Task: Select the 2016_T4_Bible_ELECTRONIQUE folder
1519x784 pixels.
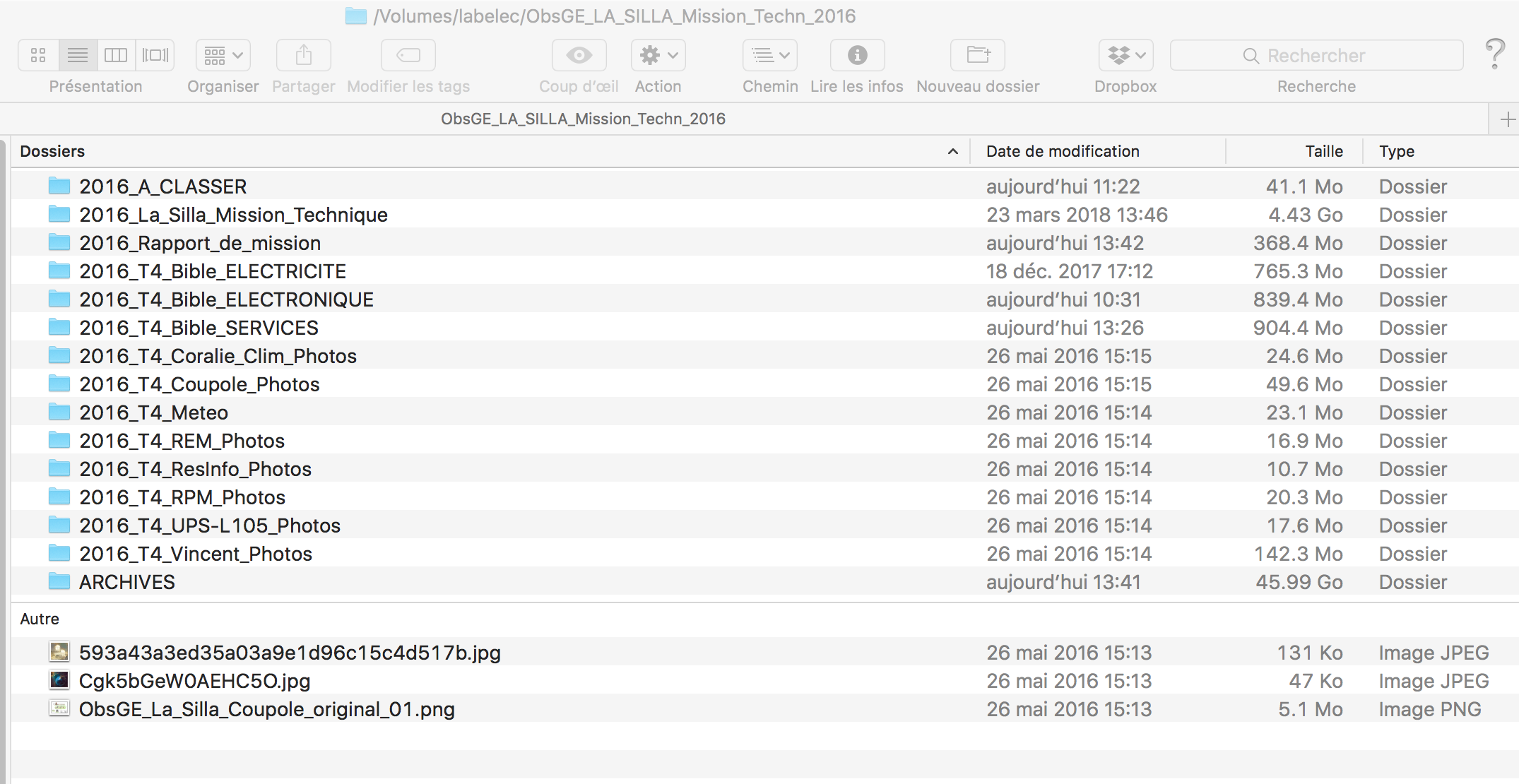Action: tap(226, 299)
